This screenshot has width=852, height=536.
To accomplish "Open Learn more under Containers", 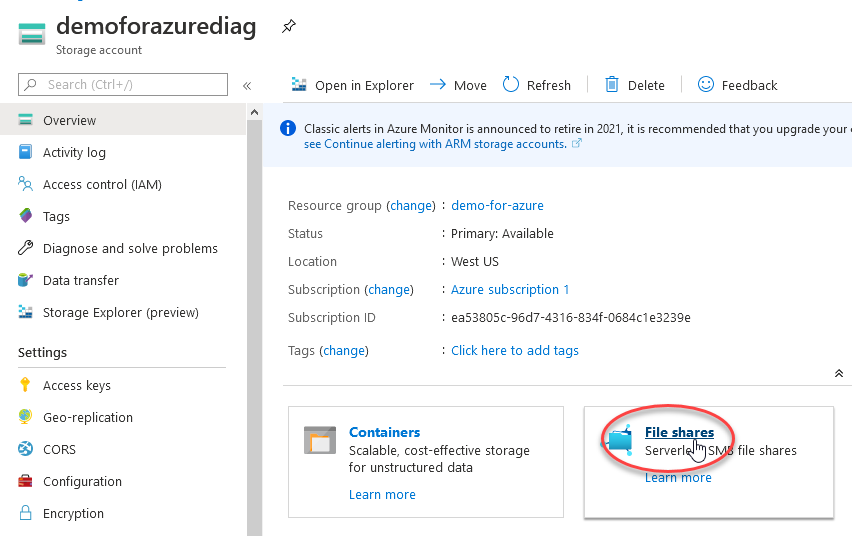I will (x=382, y=495).
